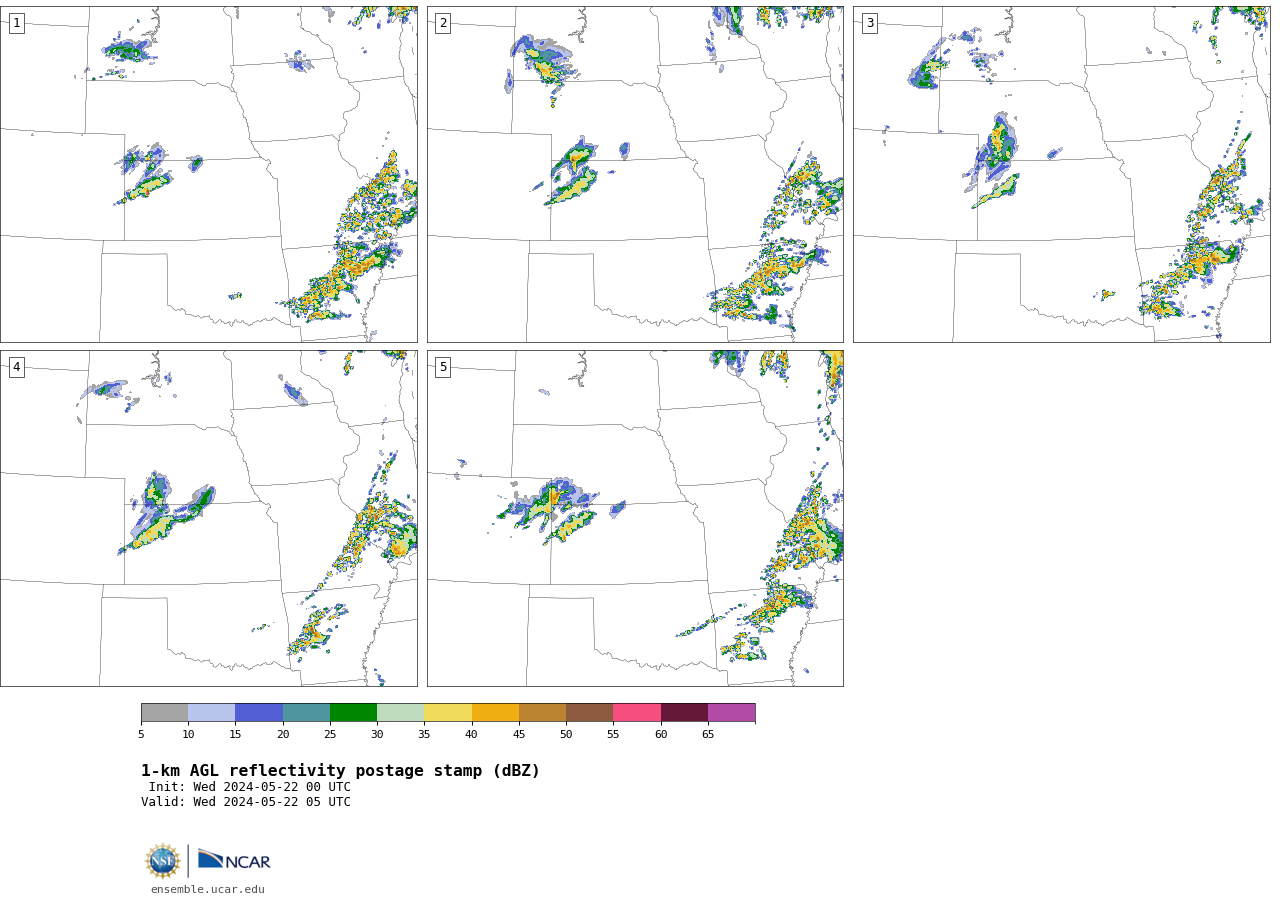Click the panel number 4 label
Viewport: 1280px width, 901px height.
click(16, 367)
